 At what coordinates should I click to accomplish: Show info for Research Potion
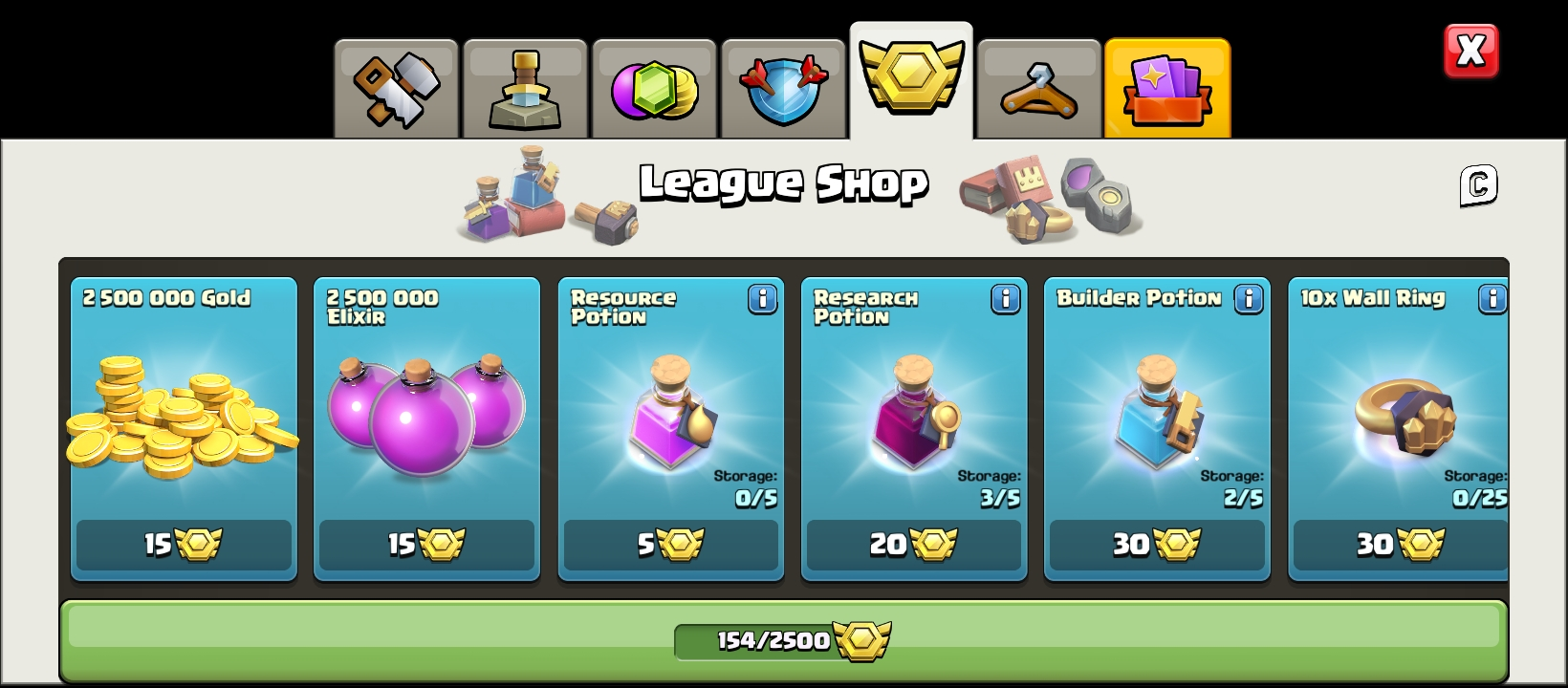[x=1005, y=299]
